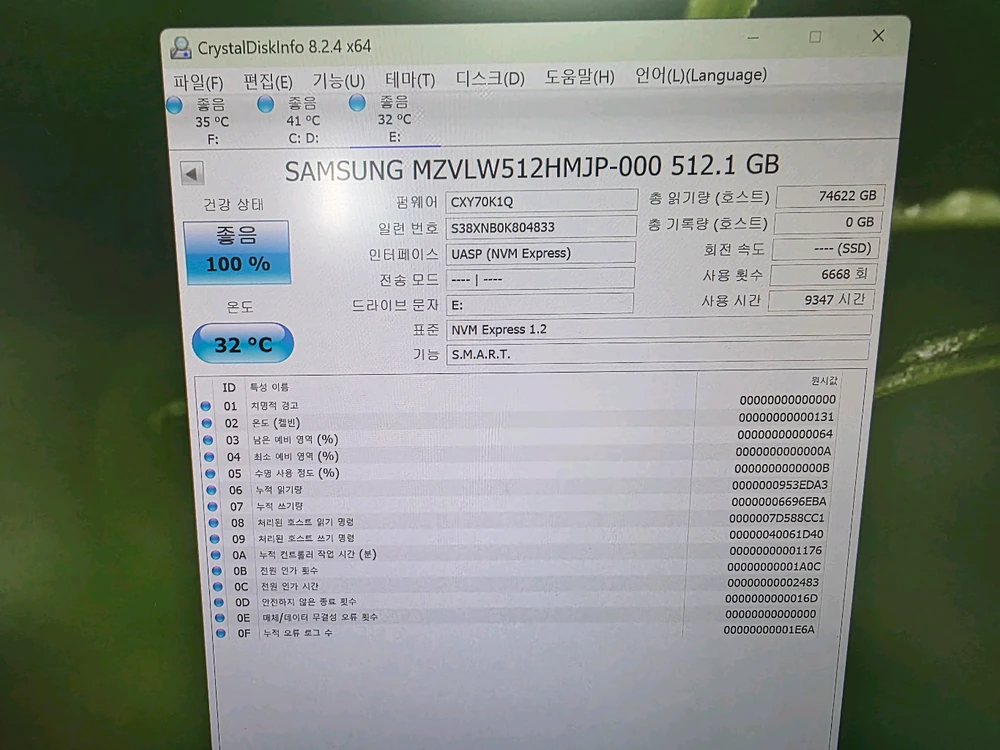Open the 디스크(D) menu
1000x750 pixels.
[x=490, y=78]
